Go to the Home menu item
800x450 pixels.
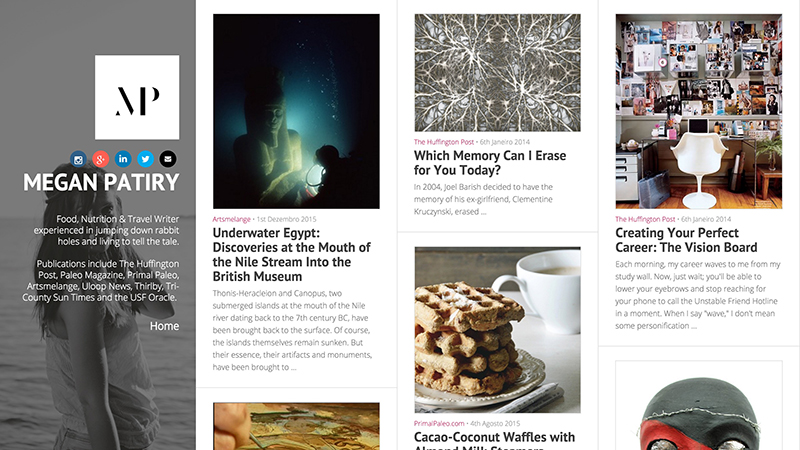click(x=164, y=326)
